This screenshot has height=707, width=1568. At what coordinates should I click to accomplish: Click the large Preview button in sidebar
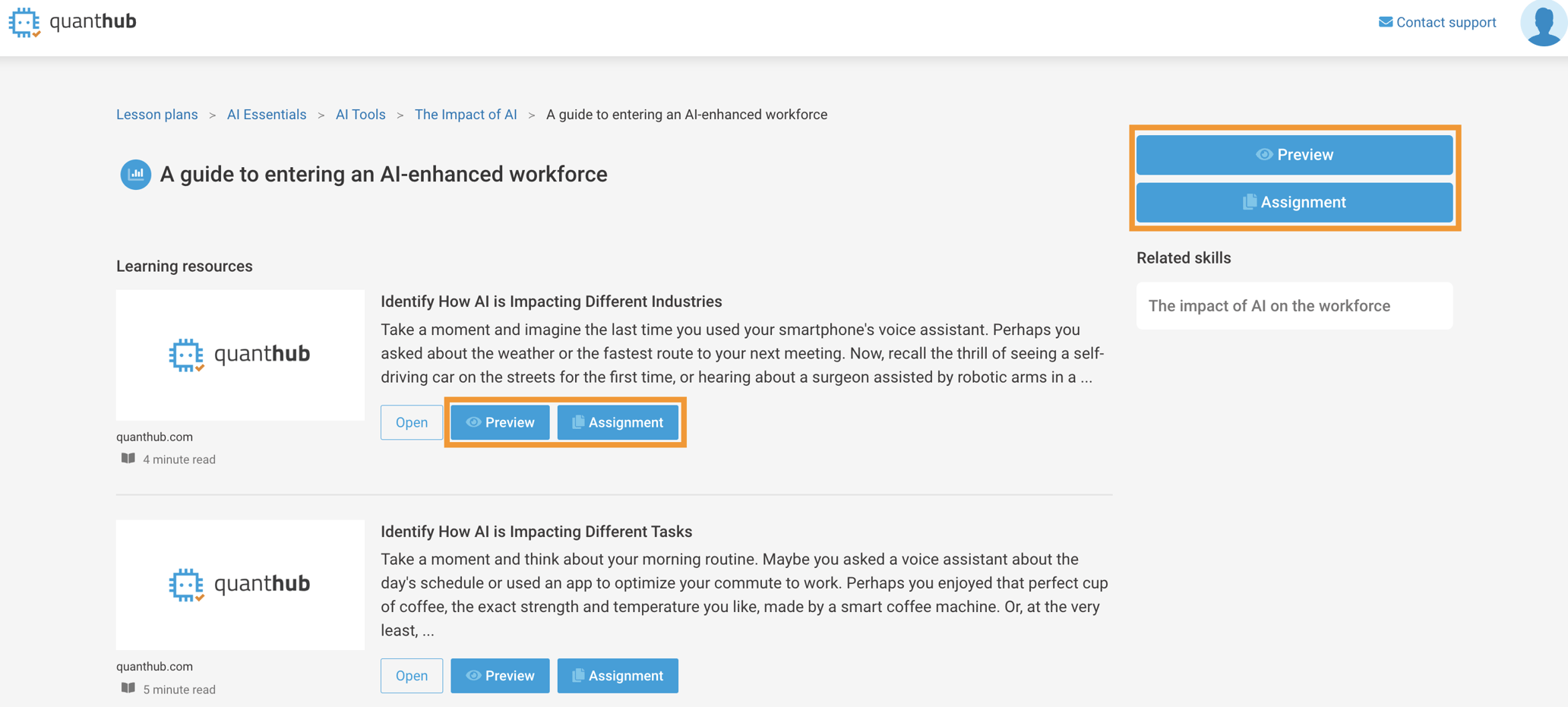click(1294, 155)
